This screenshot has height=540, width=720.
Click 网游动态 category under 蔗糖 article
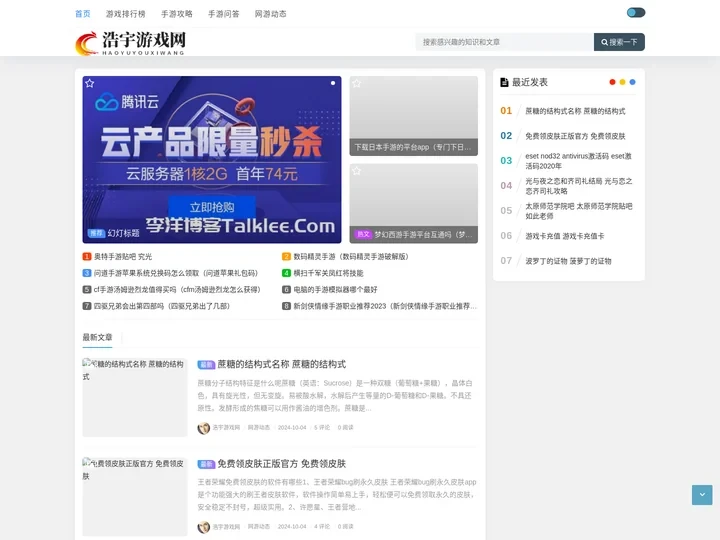pyautogui.click(x=259, y=428)
